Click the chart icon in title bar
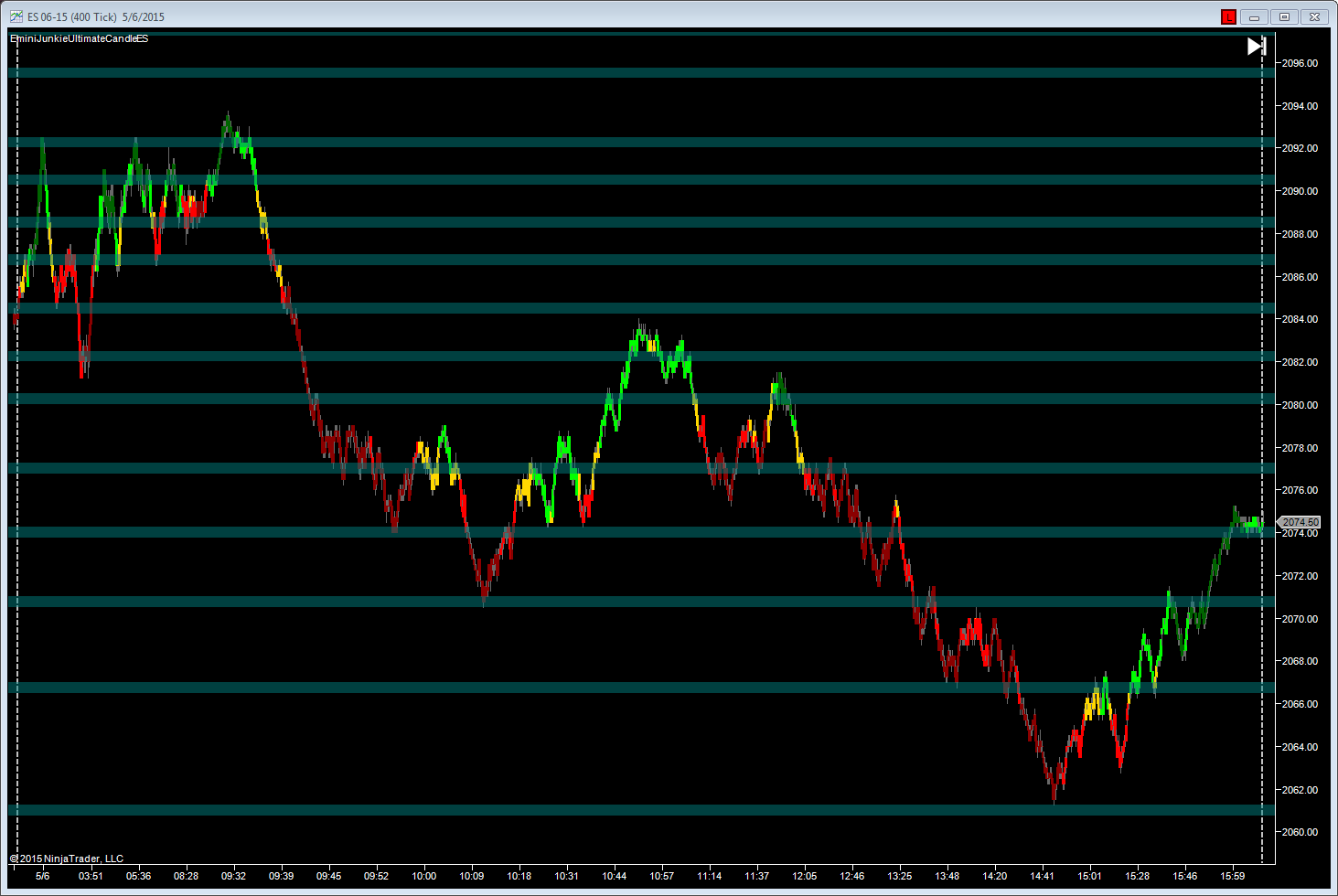1338x896 pixels. (x=16, y=17)
